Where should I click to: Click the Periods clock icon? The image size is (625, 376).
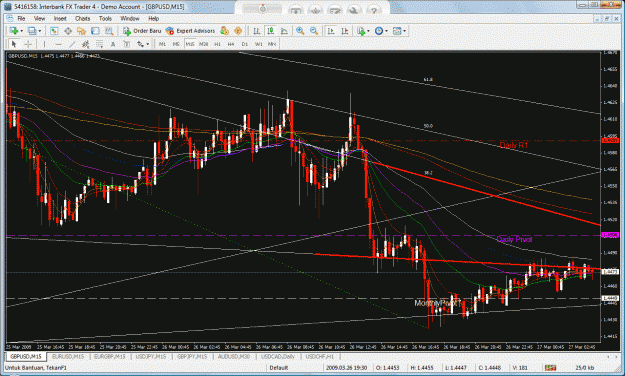click(379, 31)
